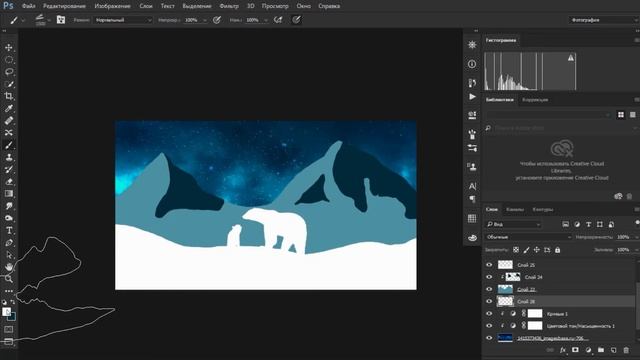Select the Elliptical Marquee tool
The image size is (640, 360).
click(x=9, y=60)
